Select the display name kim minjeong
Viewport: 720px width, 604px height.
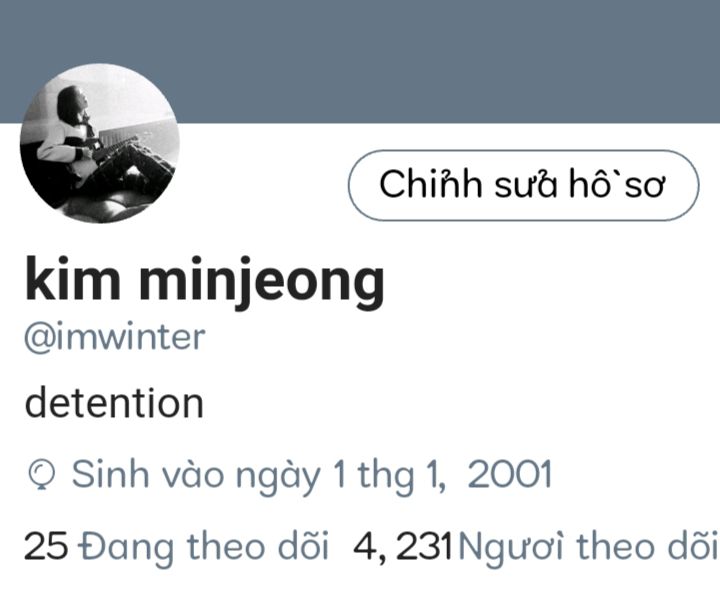click(205, 281)
